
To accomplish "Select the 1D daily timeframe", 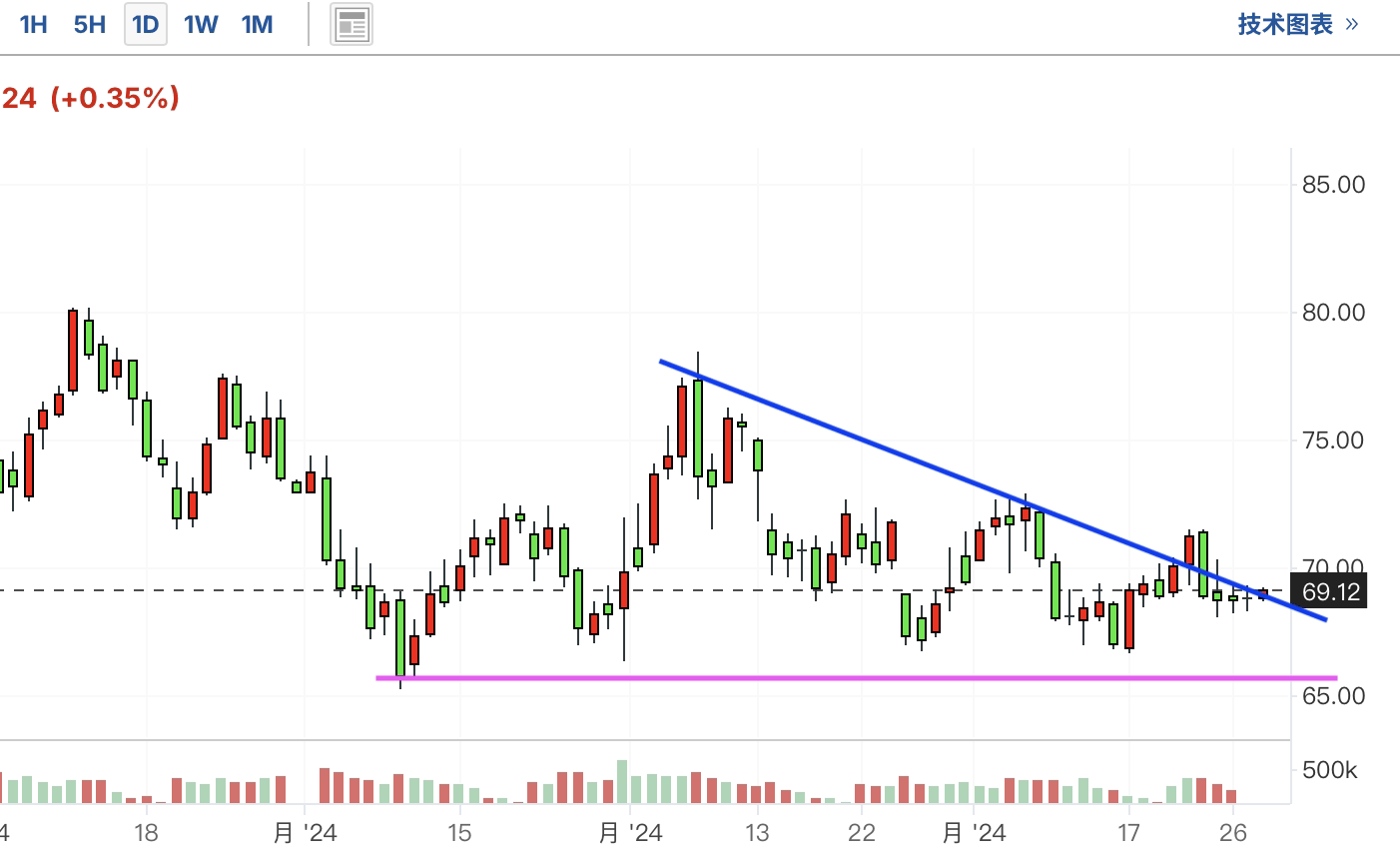I will click(x=146, y=24).
